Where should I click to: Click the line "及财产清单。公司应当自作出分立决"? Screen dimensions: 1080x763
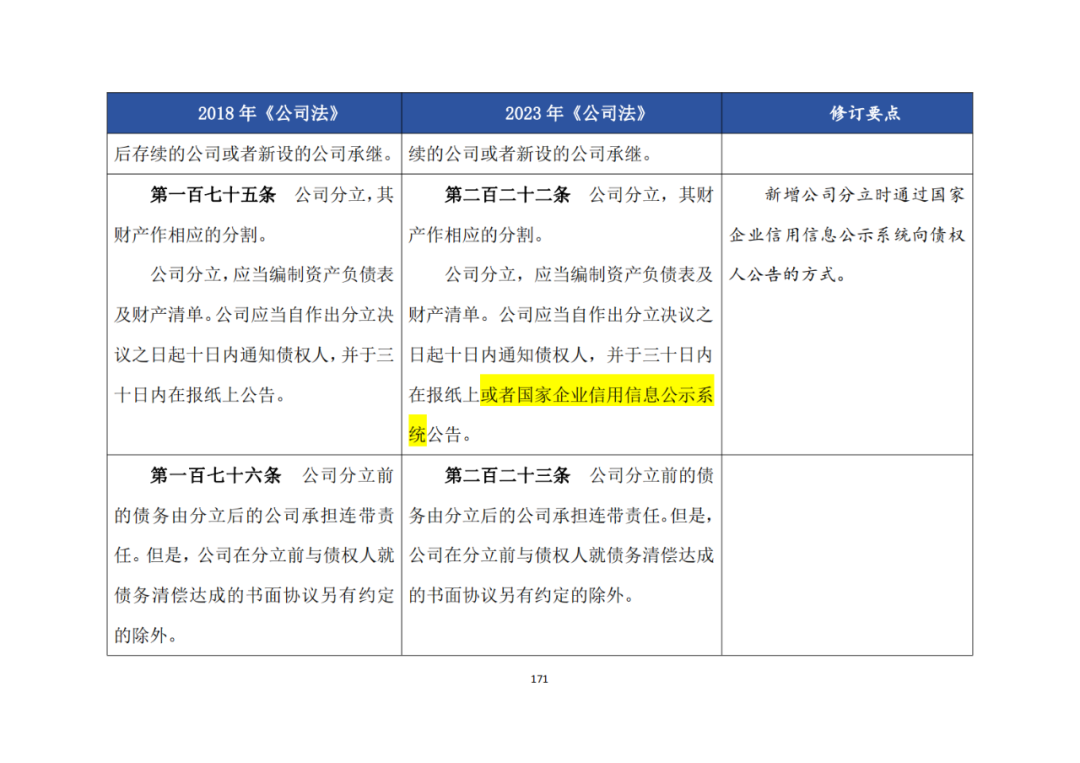[254, 315]
